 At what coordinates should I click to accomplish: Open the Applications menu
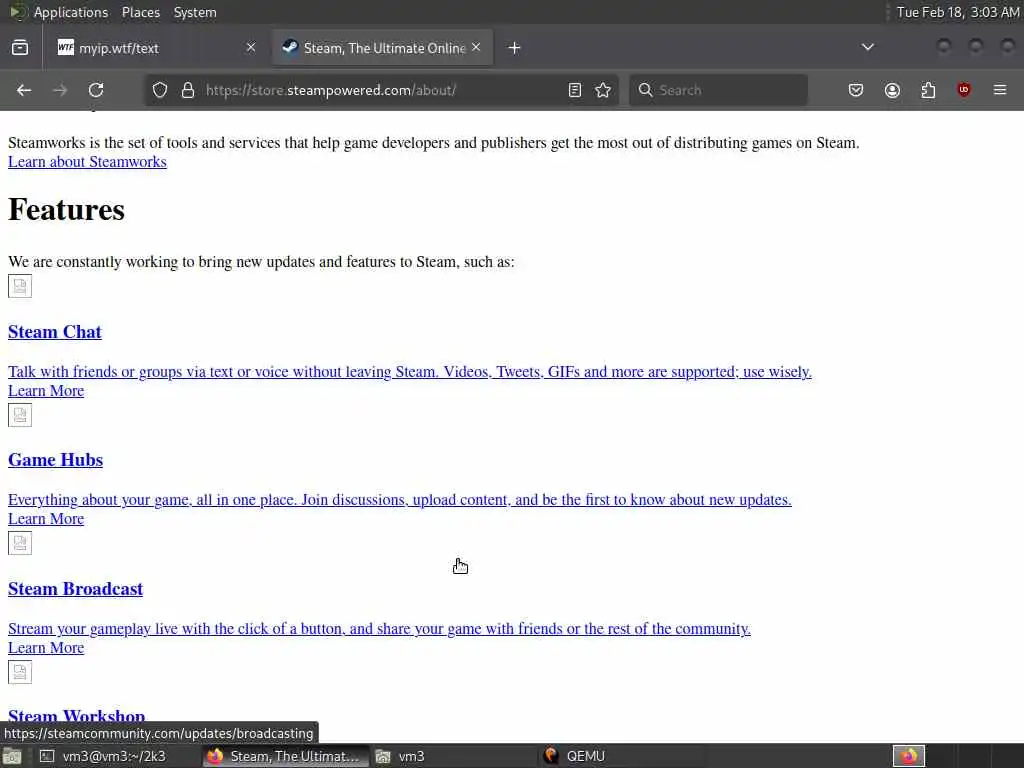point(71,12)
